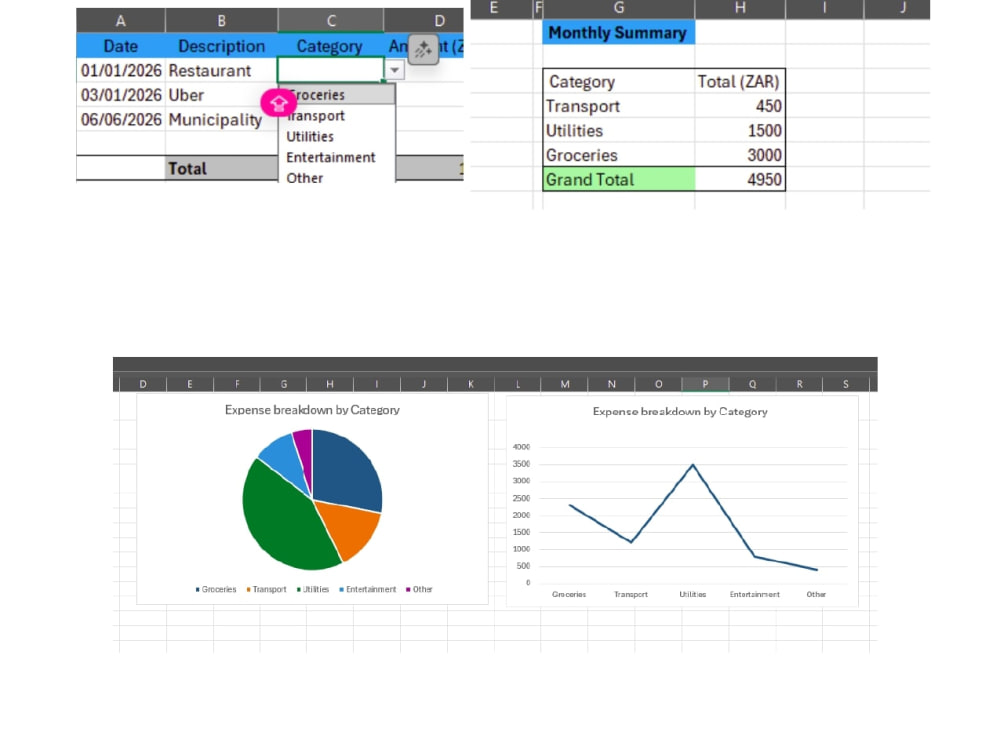Select the 450 value cell
The height and width of the screenshot is (750, 1000).
(739, 106)
